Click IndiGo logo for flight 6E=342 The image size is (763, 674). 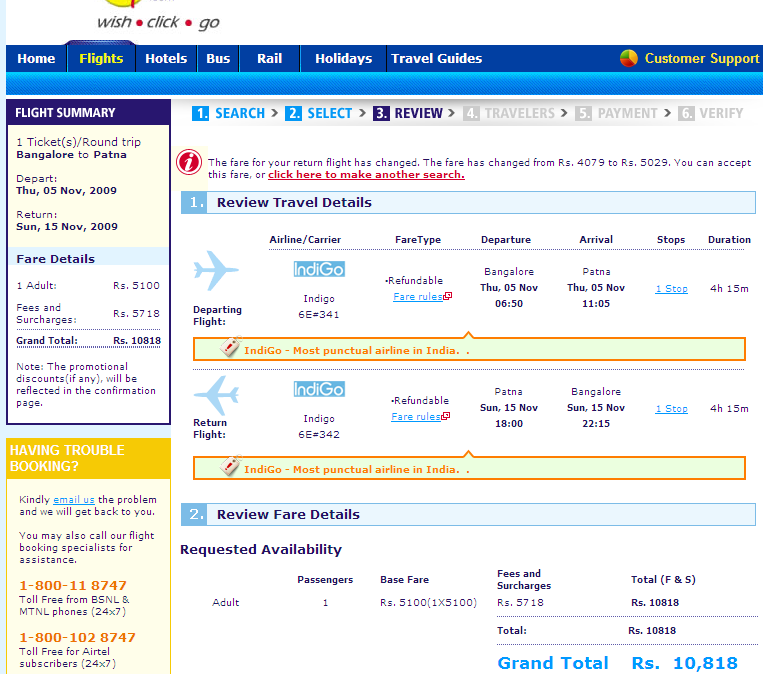pyautogui.click(x=319, y=389)
